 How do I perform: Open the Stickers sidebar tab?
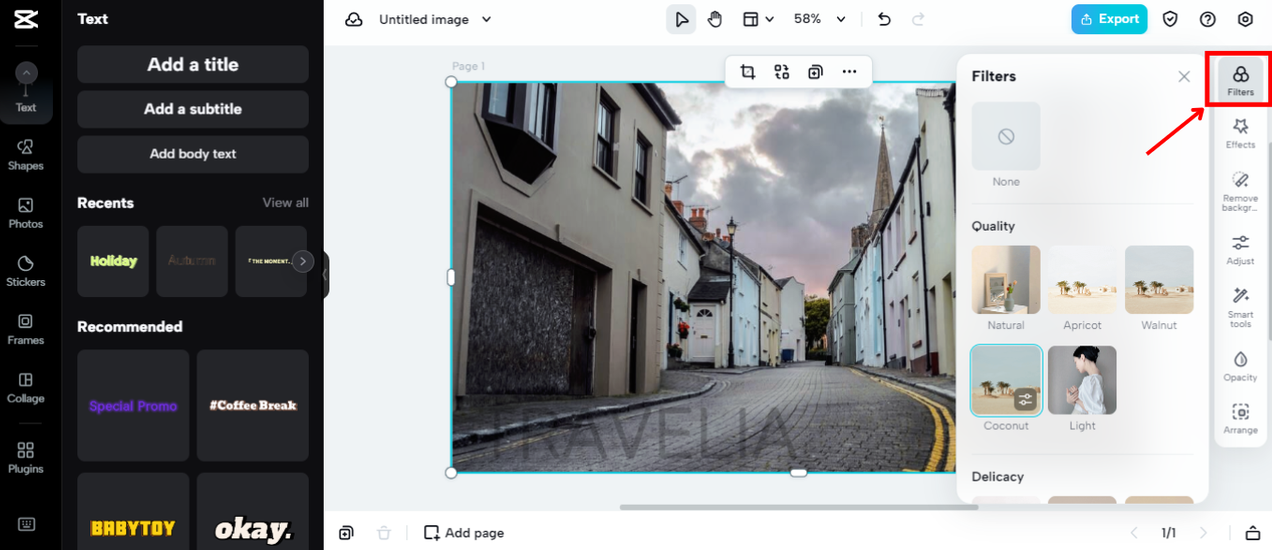pyautogui.click(x=26, y=271)
